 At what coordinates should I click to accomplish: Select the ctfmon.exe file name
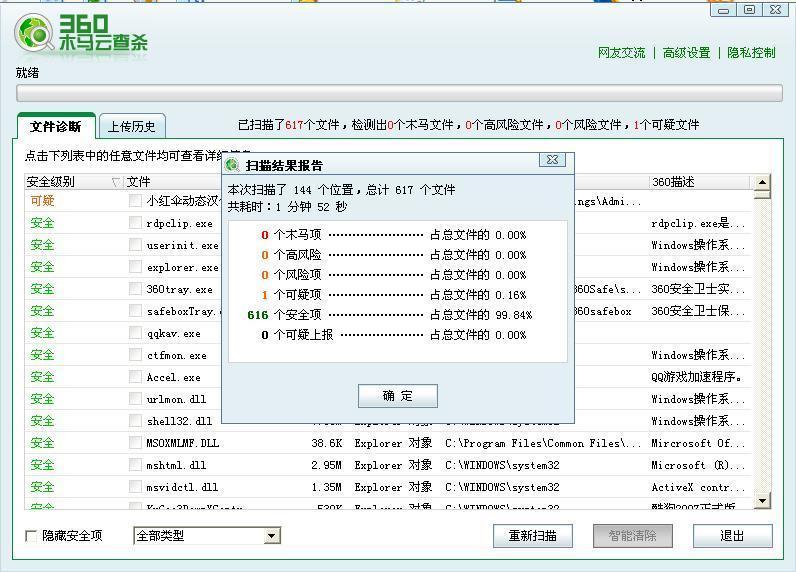177,356
